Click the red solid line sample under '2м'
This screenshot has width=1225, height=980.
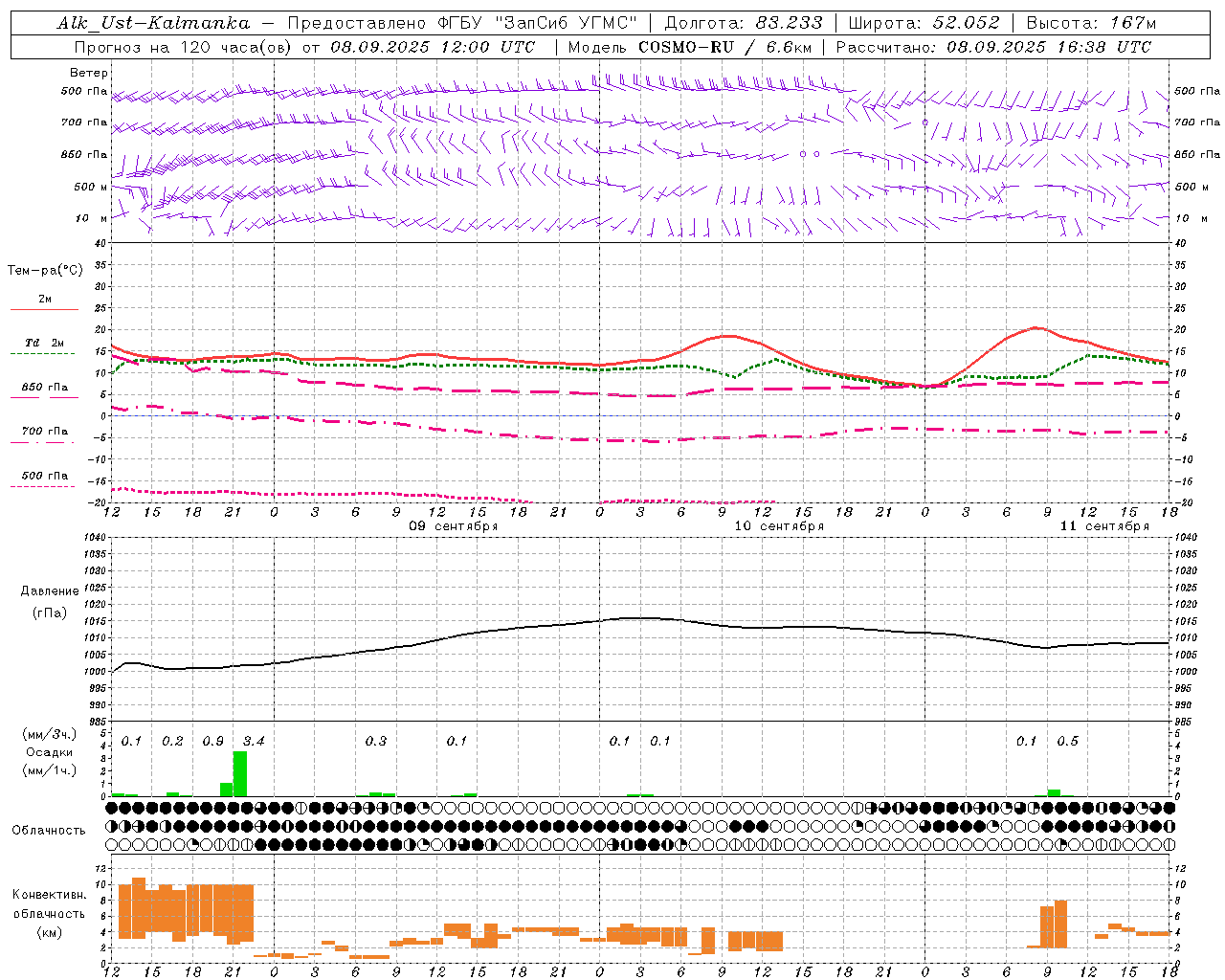(x=45, y=310)
